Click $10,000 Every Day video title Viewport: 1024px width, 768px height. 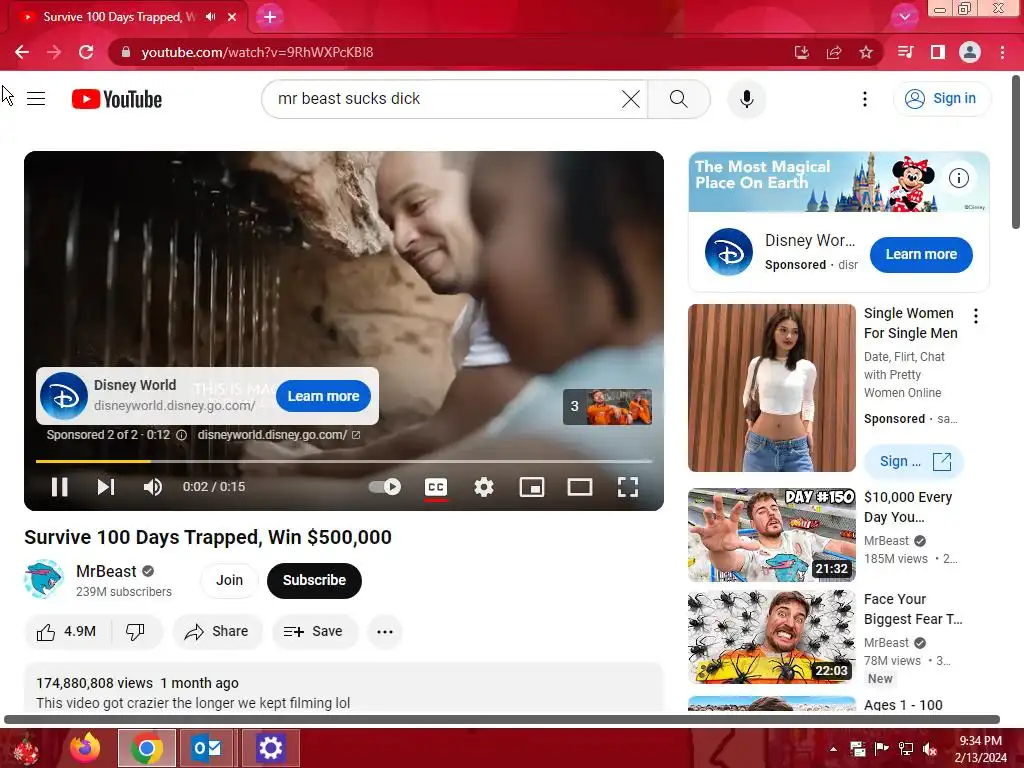pyautogui.click(x=908, y=507)
